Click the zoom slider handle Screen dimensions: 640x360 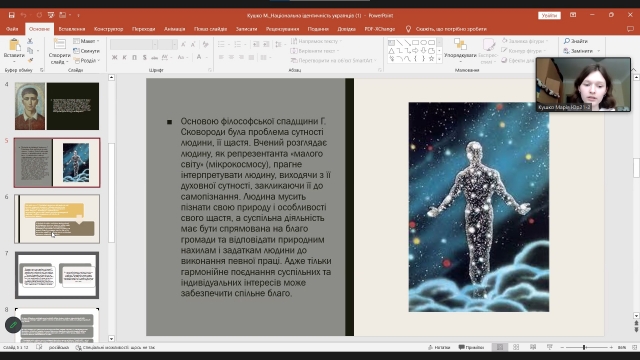point(584,347)
